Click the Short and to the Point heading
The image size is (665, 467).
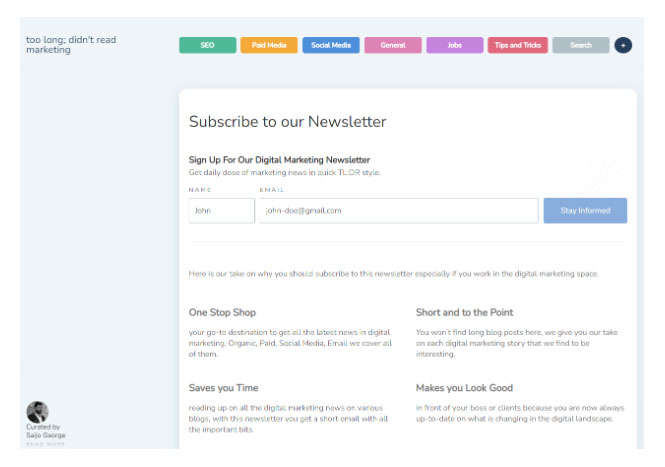point(464,313)
